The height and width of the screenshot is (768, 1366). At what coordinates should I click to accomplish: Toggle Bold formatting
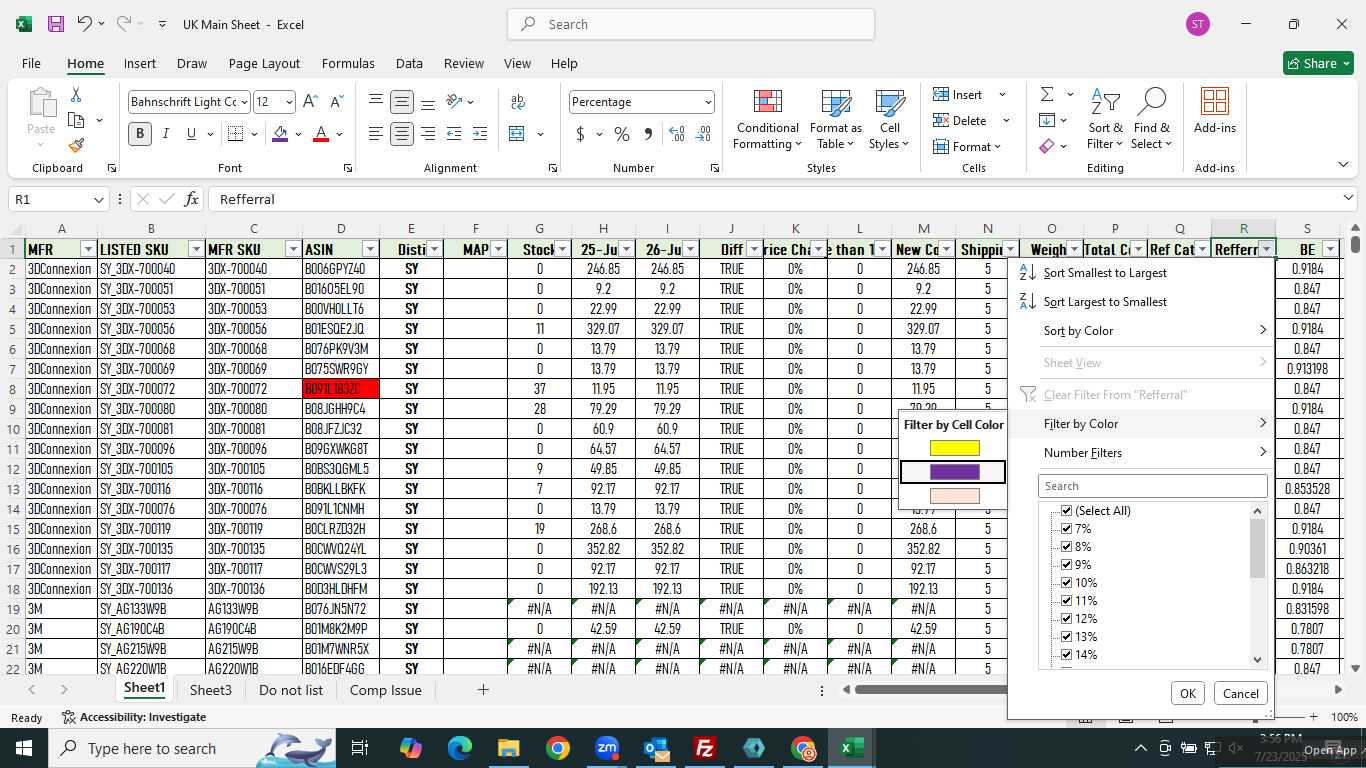click(x=140, y=134)
